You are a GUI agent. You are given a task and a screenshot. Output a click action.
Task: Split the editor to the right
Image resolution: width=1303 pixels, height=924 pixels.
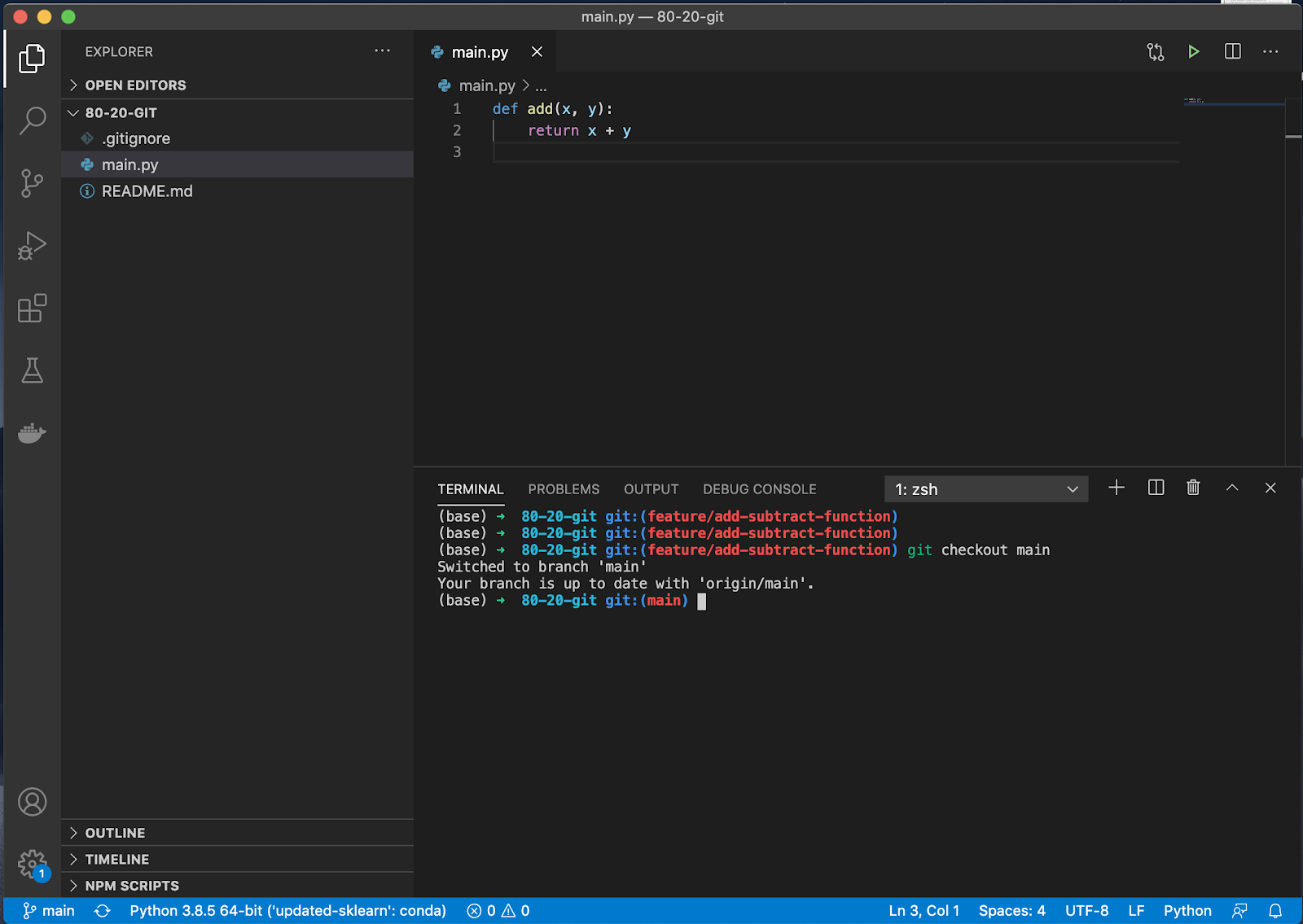(x=1232, y=52)
